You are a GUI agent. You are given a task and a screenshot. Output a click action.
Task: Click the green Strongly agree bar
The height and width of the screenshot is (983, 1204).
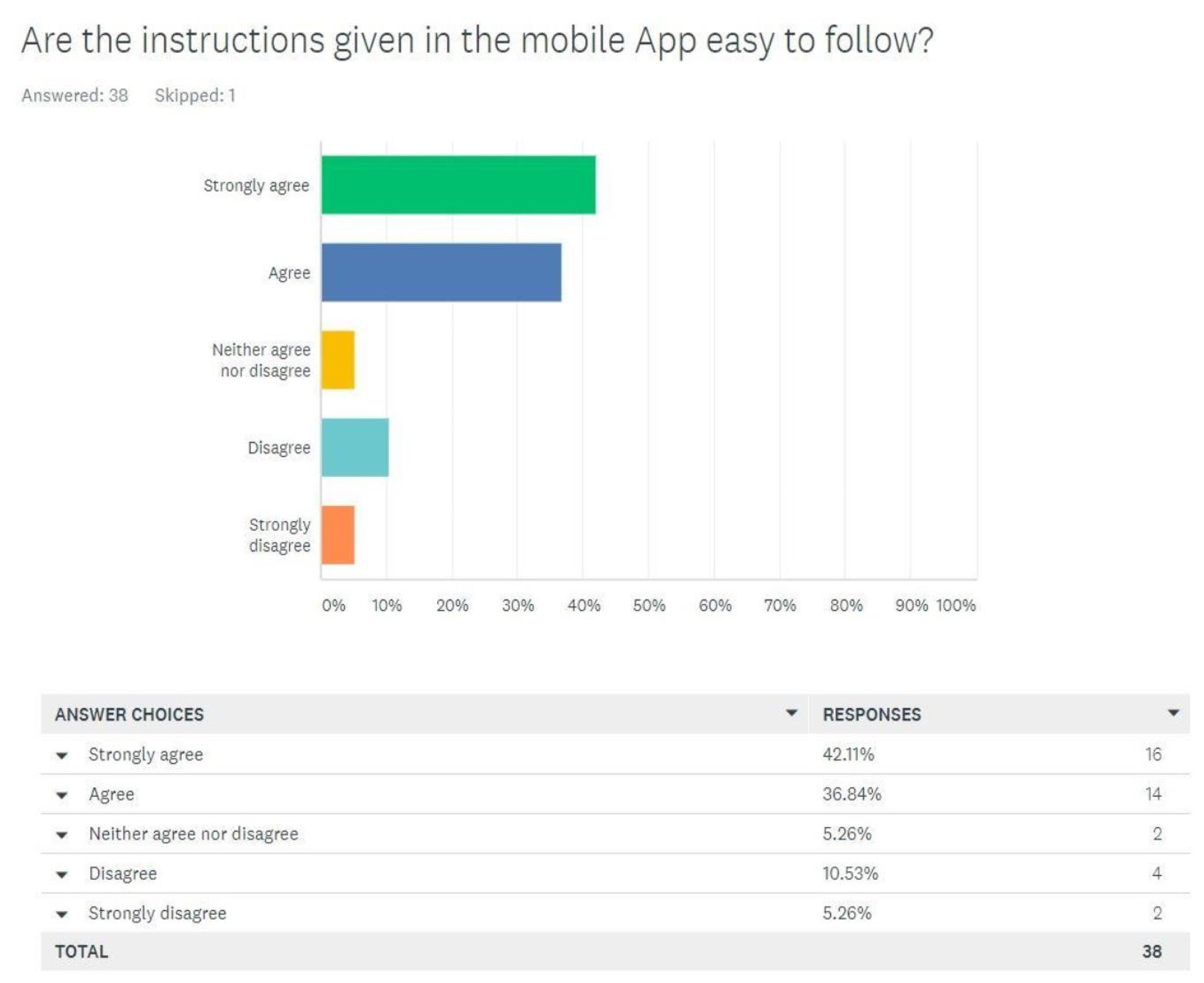point(458,185)
